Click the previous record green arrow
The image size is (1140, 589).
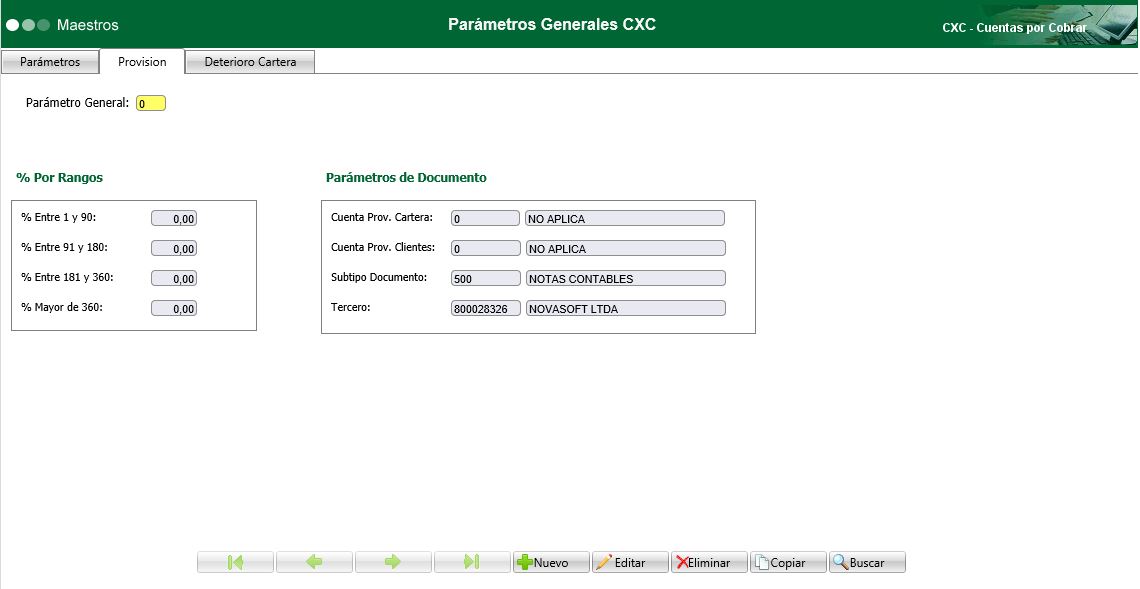tap(314, 561)
